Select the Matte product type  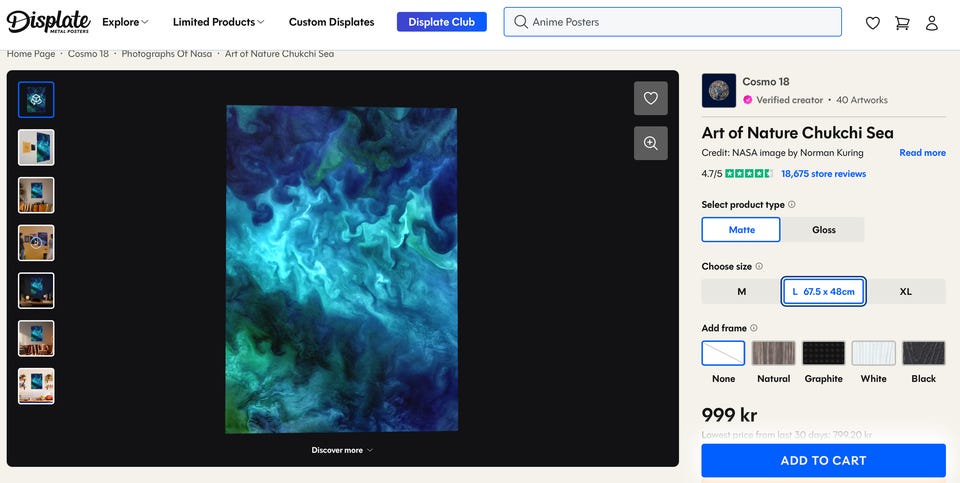[x=741, y=230]
